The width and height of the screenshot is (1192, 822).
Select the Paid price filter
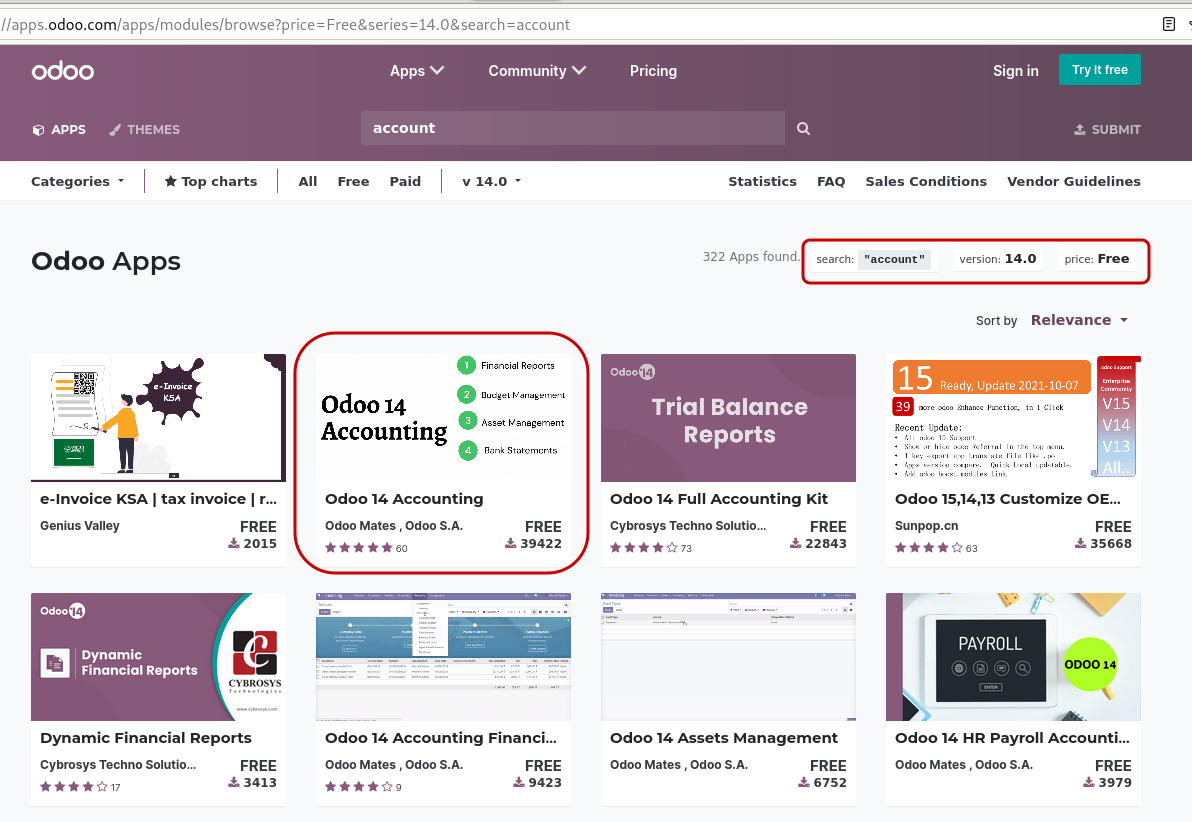pyautogui.click(x=405, y=181)
